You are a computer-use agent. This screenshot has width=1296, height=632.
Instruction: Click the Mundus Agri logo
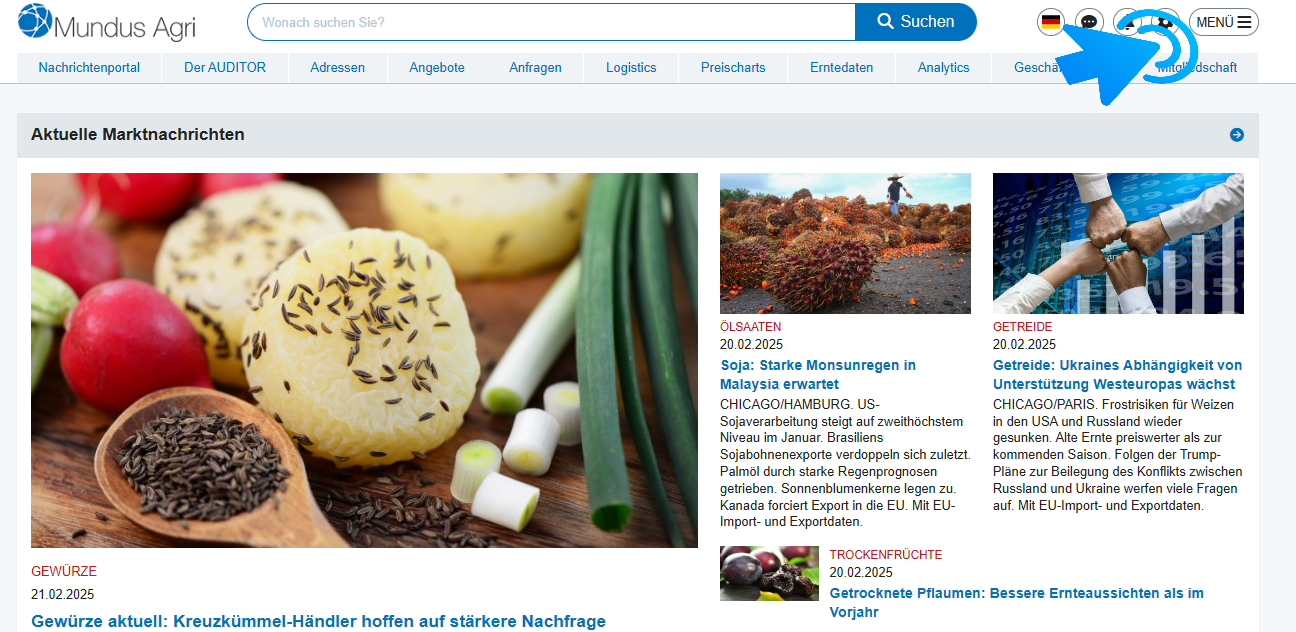(107, 22)
